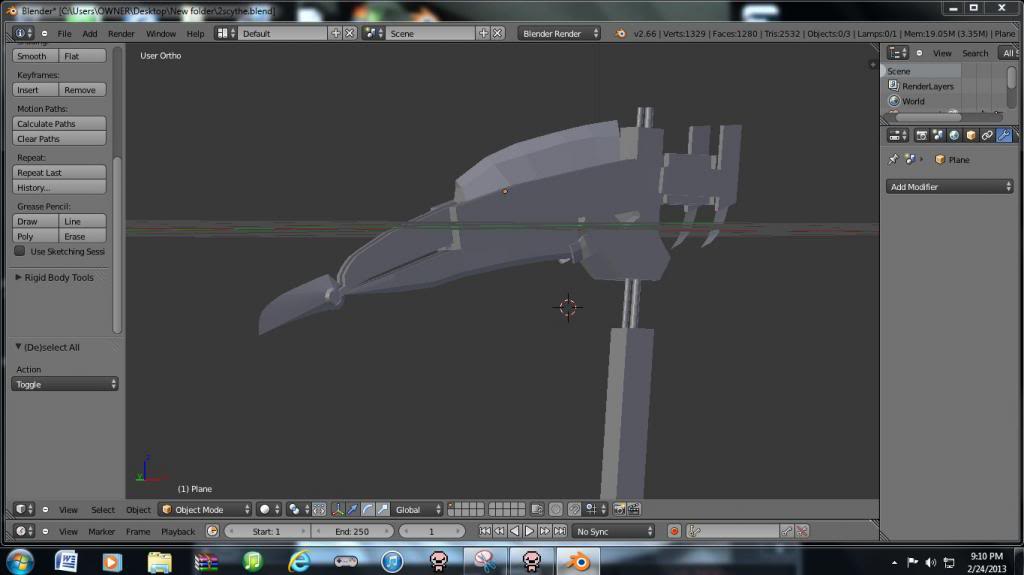1024x575 pixels.
Task: Open 3D viewport Object menu
Action: click(138, 510)
